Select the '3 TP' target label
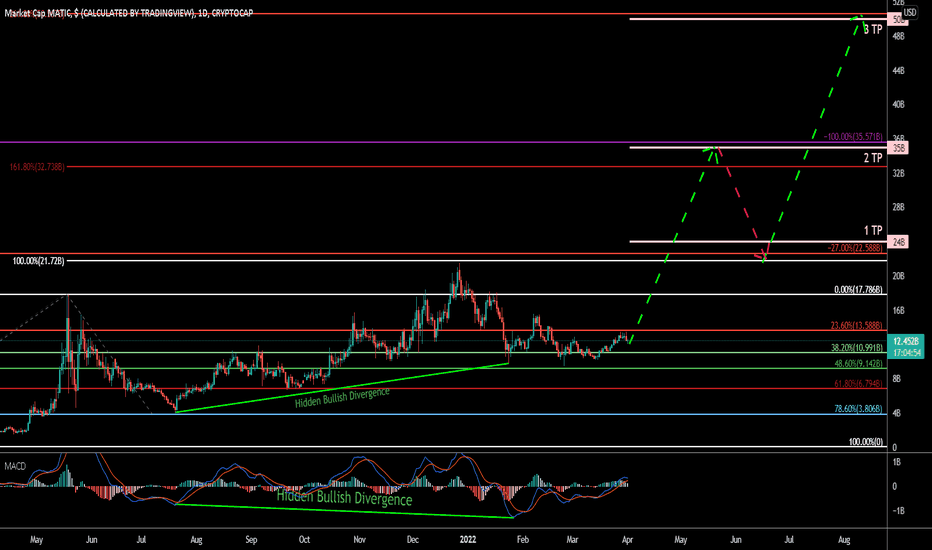This screenshot has width=932, height=550. point(873,29)
